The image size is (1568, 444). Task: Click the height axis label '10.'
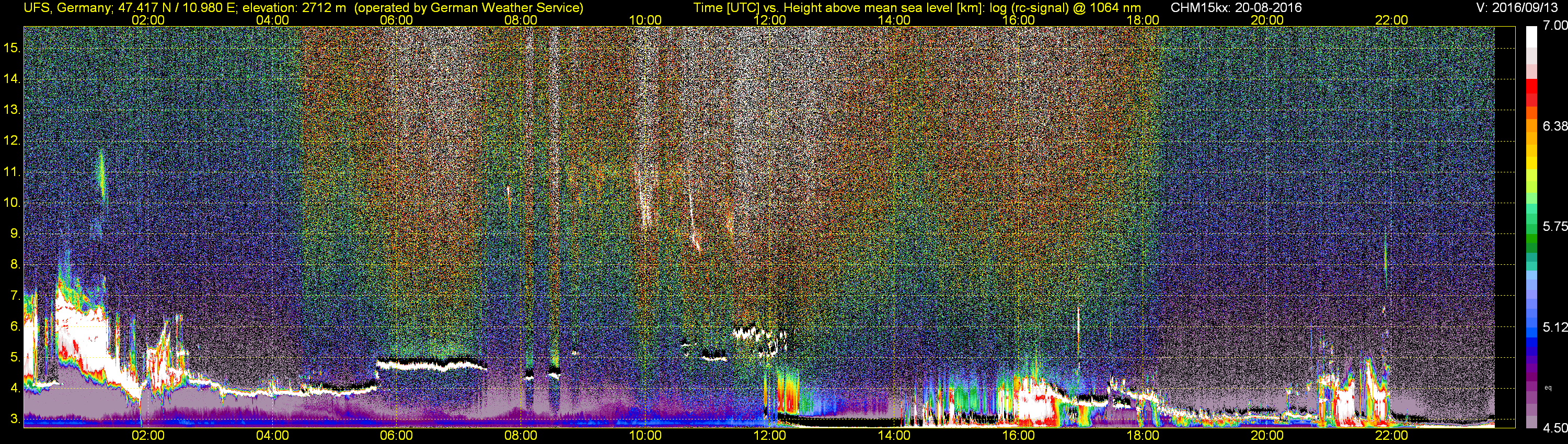[12, 203]
